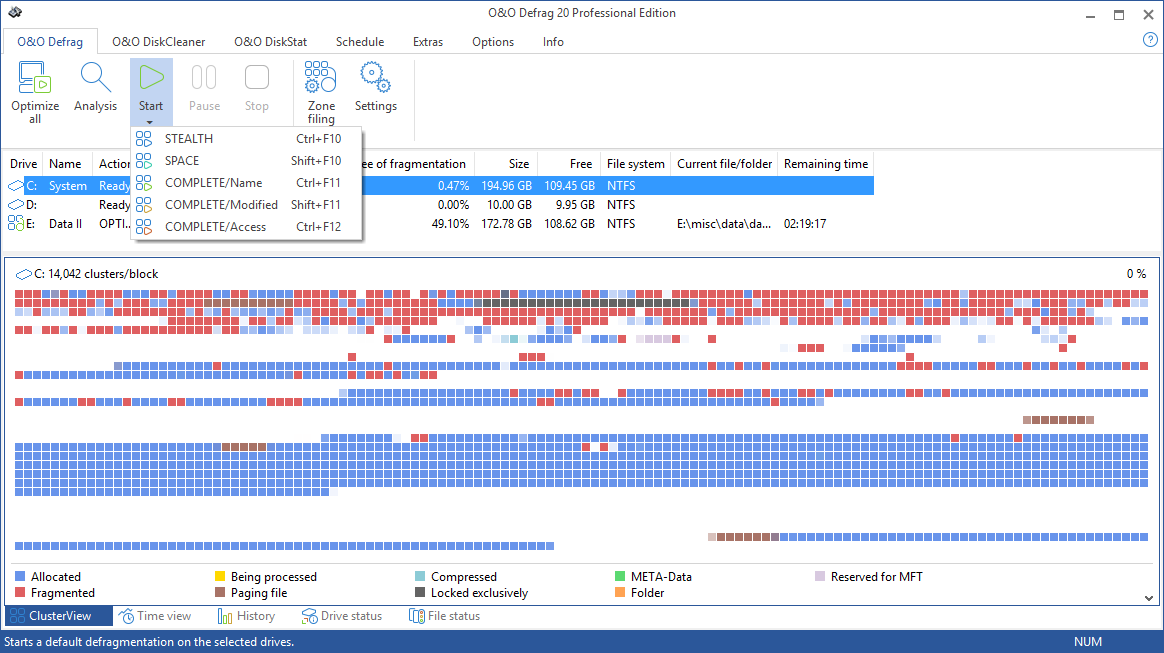The height and width of the screenshot is (653, 1164).
Task: Click the teal Compressed legend swatch
Action: (x=420, y=576)
